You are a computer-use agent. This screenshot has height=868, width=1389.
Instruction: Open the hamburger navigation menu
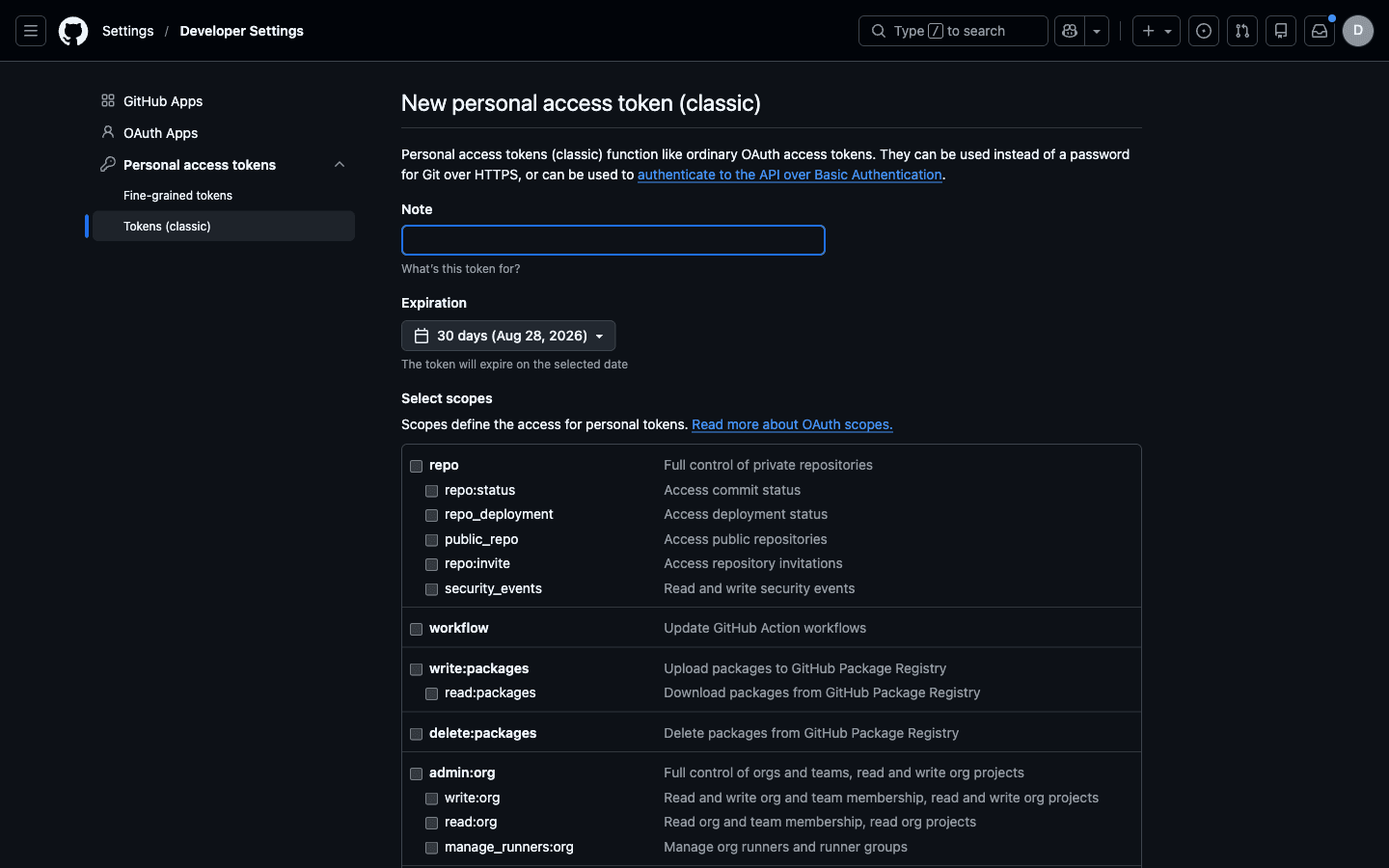click(x=31, y=31)
